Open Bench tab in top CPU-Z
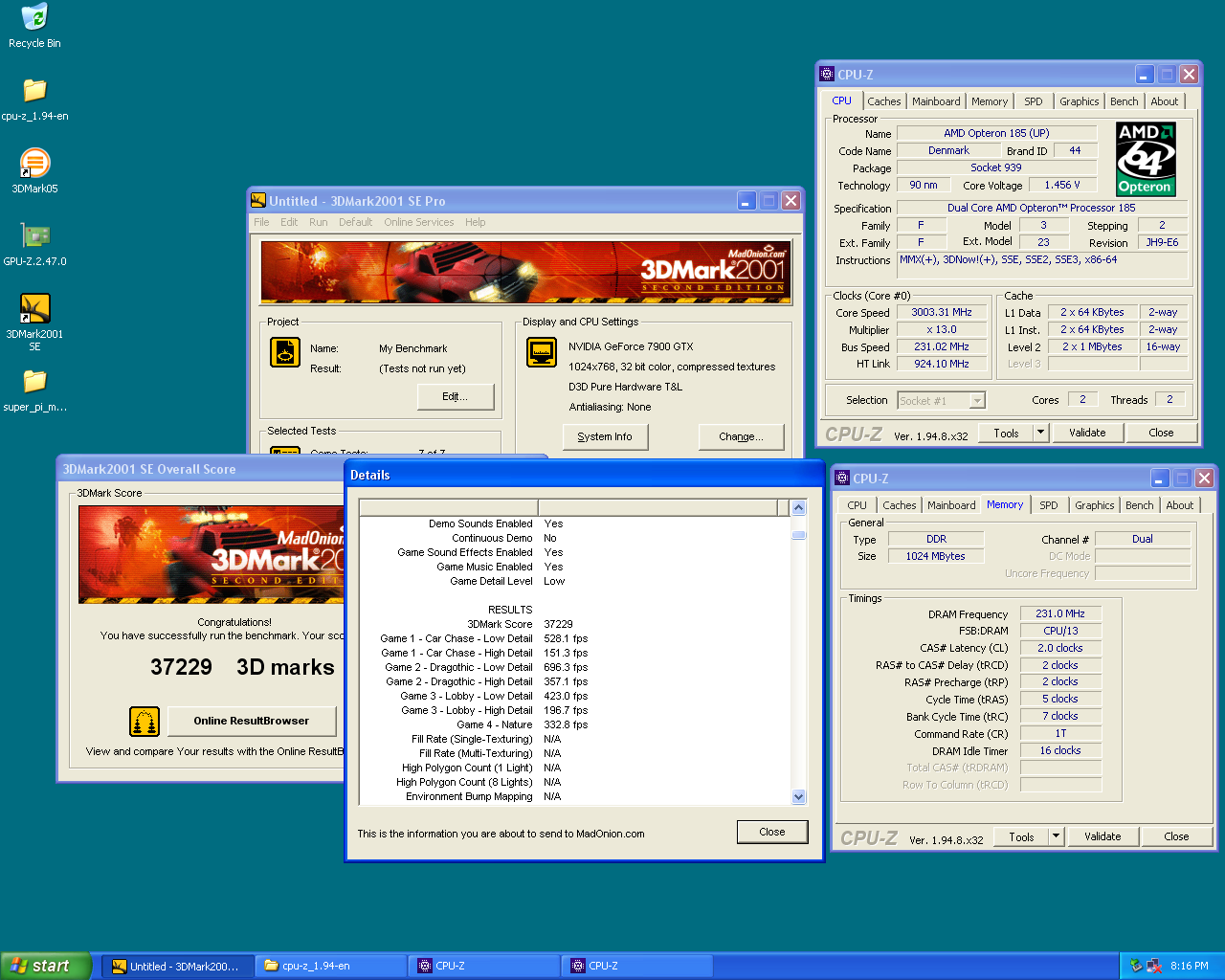The width and height of the screenshot is (1225, 980). [x=1125, y=101]
